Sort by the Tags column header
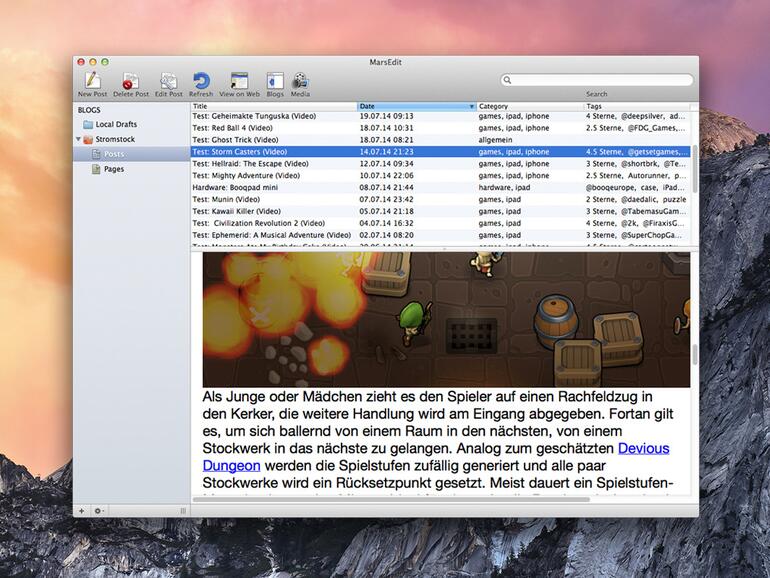This screenshot has height=578, width=770. tap(637, 106)
